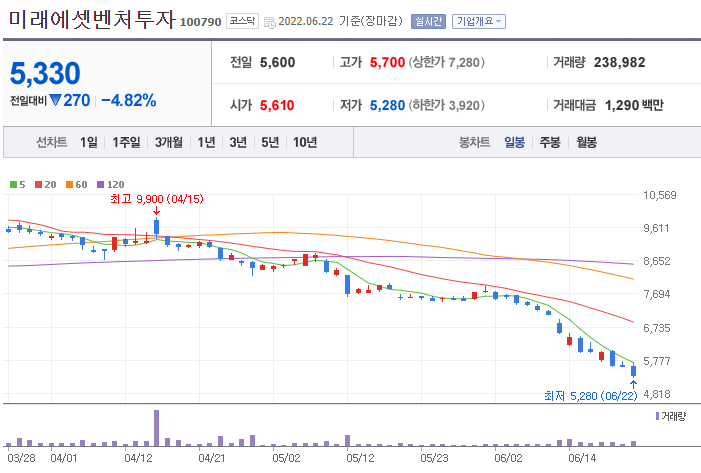Click the -4.82% change value

[x=129, y=100]
